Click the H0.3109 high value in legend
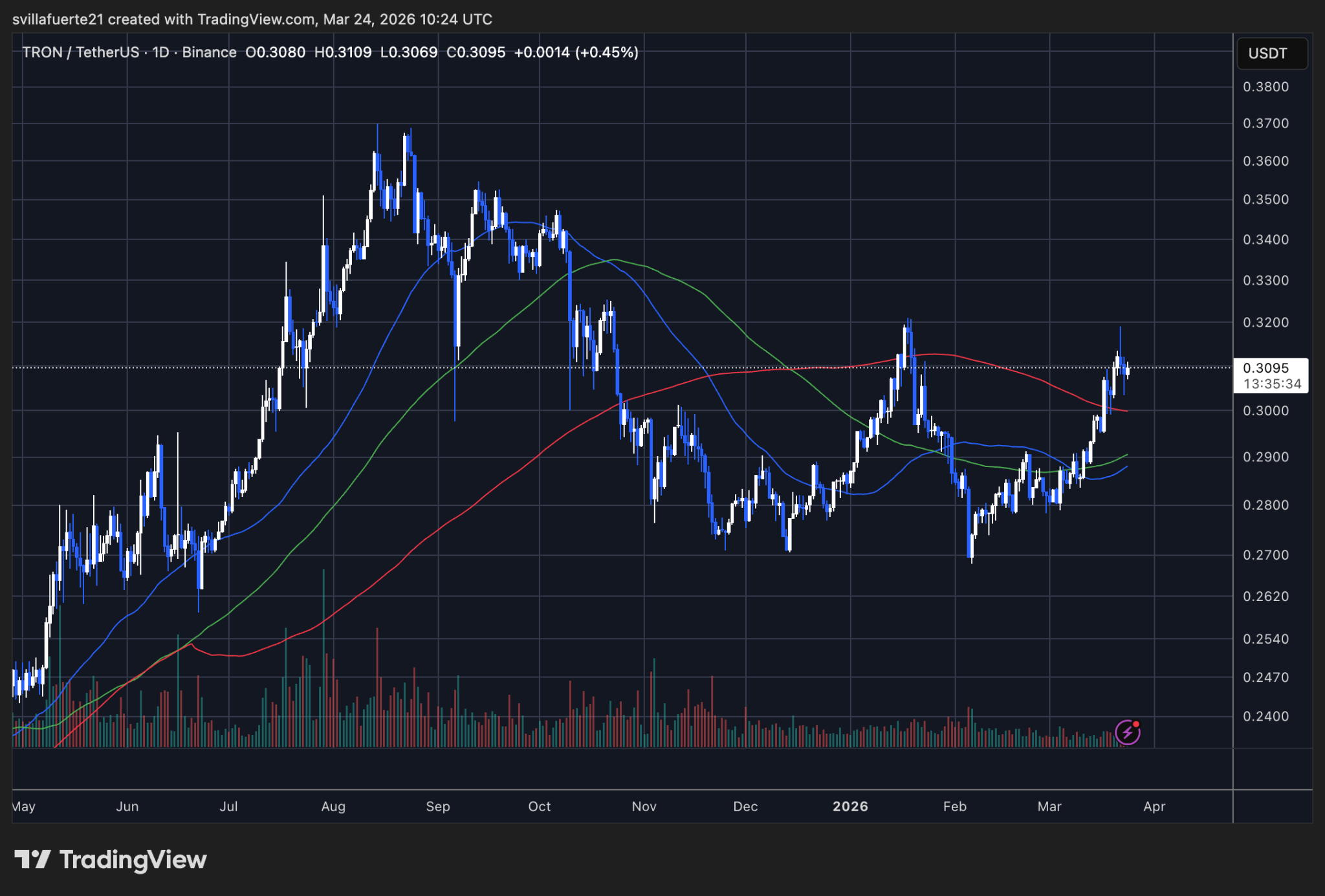 [x=343, y=52]
